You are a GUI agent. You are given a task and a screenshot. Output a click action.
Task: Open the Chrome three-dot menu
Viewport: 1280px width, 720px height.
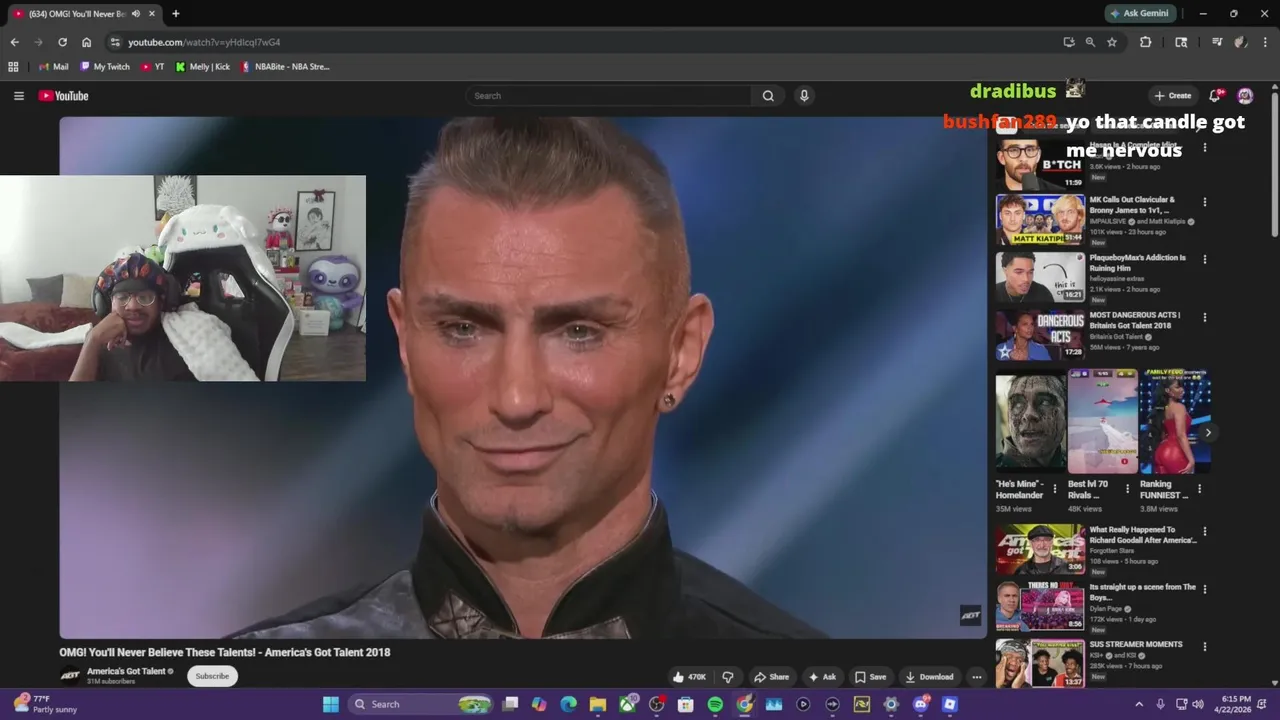pyautogui.click(x=1265, y=42)
